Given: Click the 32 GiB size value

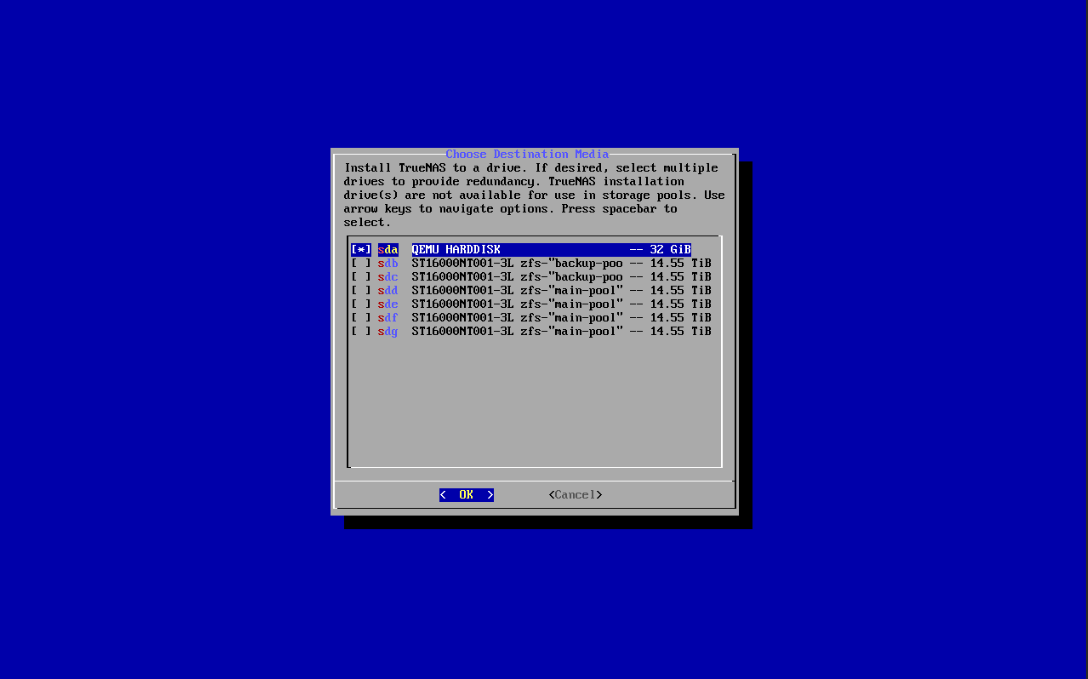Looking at the screenshot, I should [x=670, y=249].
